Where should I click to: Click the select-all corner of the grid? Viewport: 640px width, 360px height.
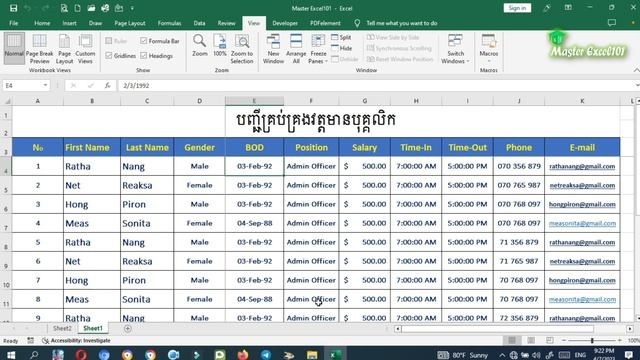tap(6, 100)
